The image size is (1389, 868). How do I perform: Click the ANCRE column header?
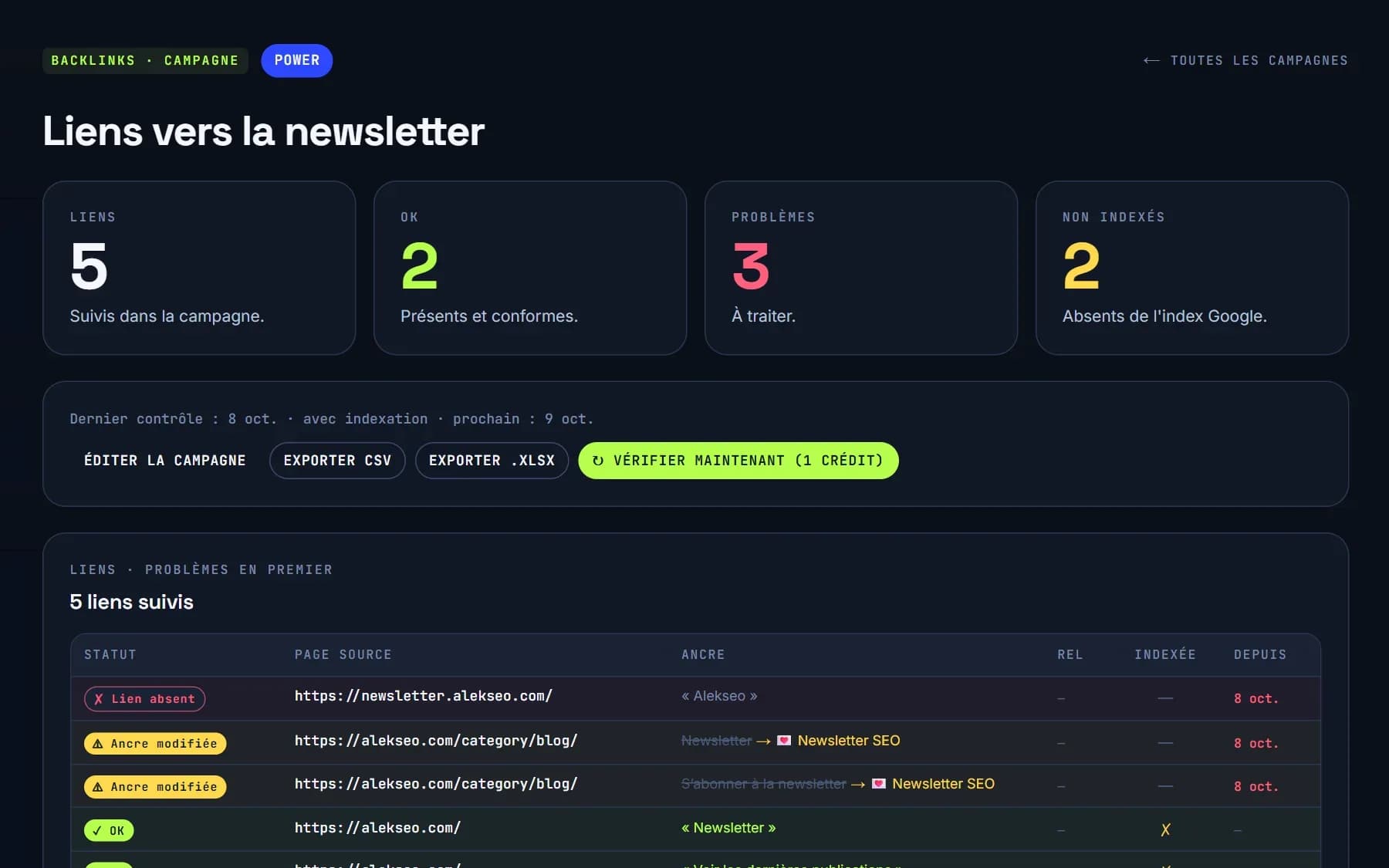703,654
